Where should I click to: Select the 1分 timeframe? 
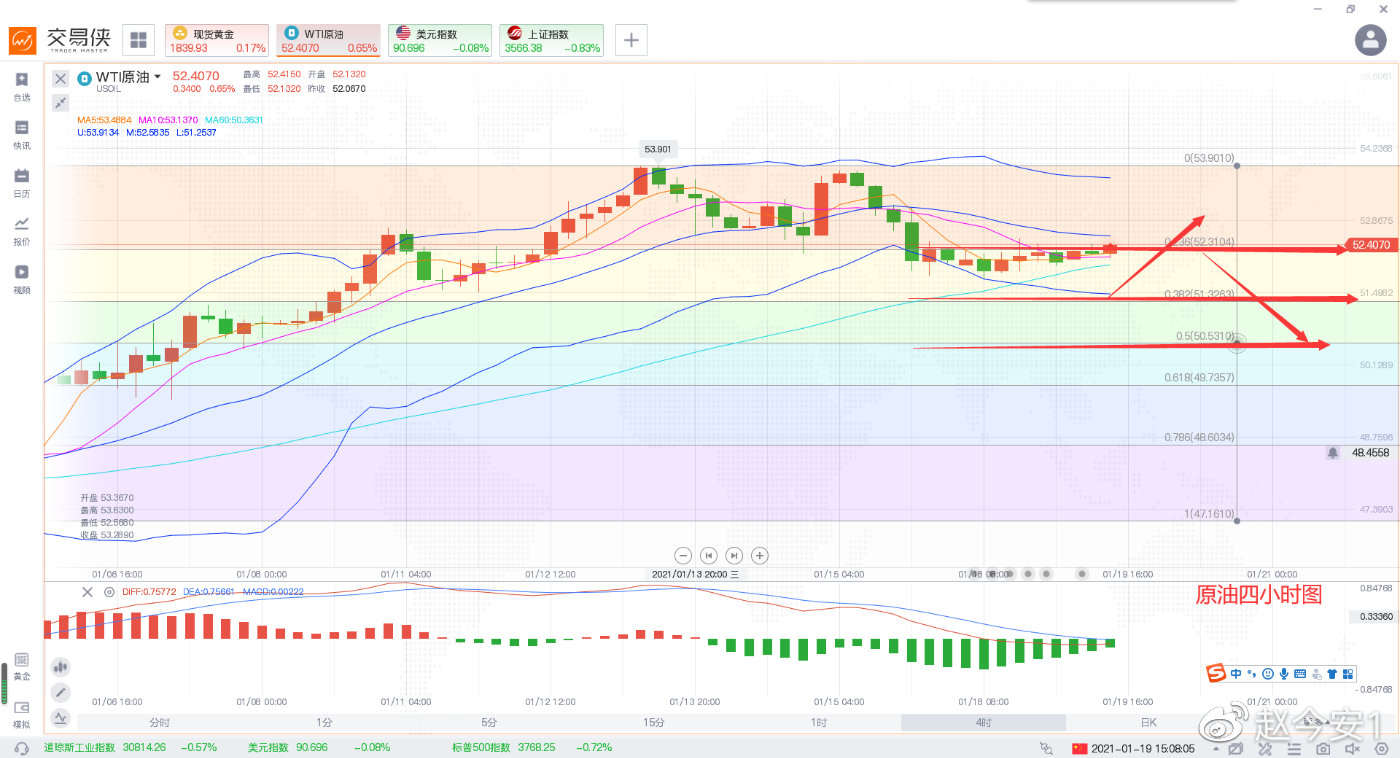click(x=324, y=722)
